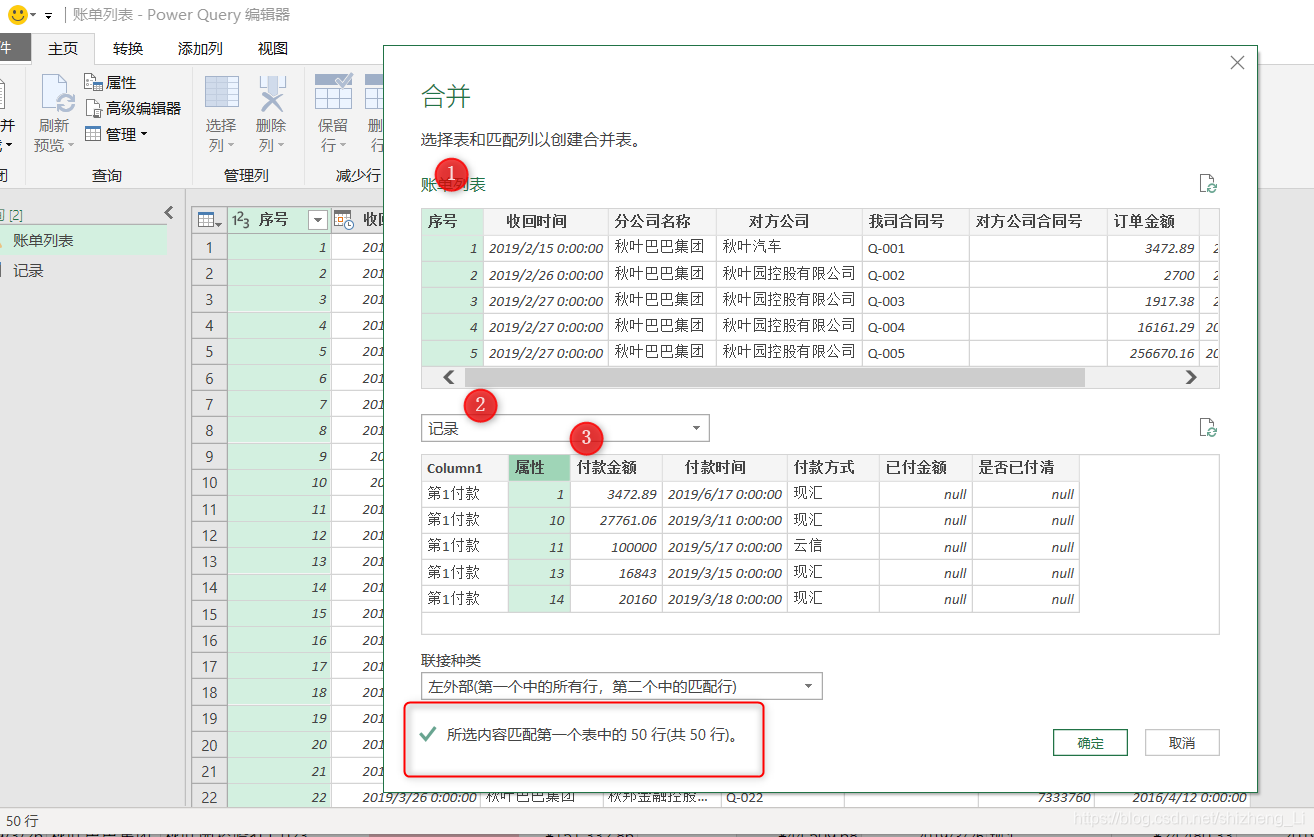Image resolution: width=1314 pixels, height=837 pixels.
Task: Open 高级编辑器 advanced editor
Action: tap(133, 108)
